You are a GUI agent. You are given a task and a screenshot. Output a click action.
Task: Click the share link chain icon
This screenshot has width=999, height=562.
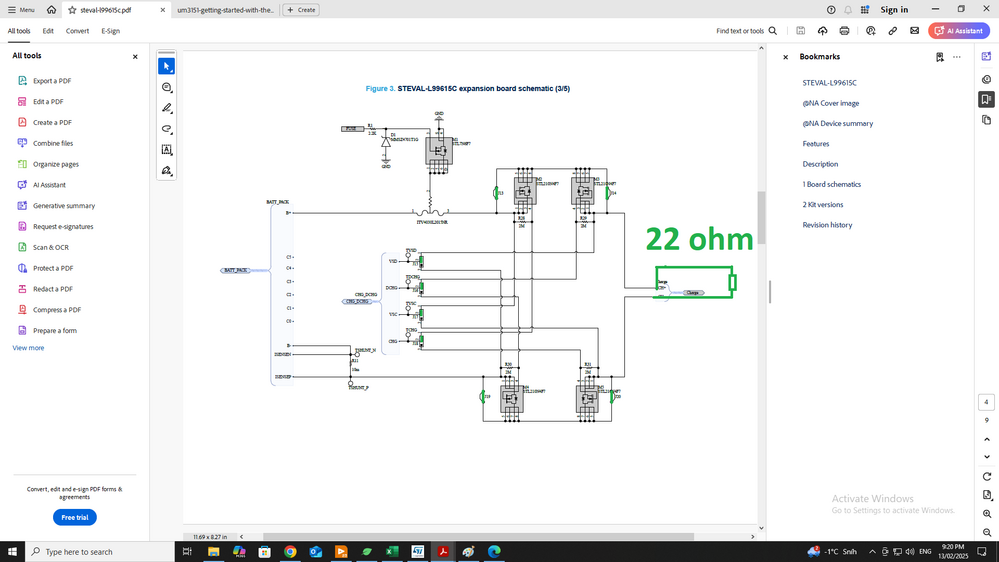tap(893, 31)
